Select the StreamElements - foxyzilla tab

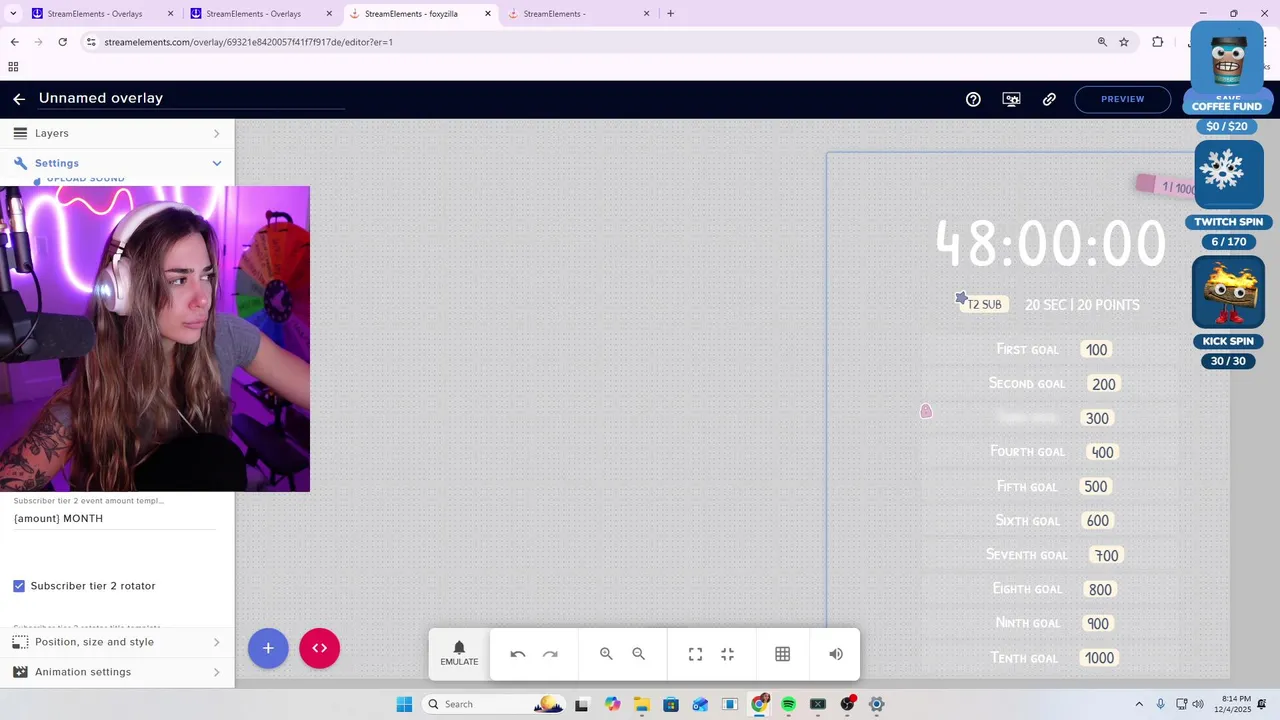[421, 14]
